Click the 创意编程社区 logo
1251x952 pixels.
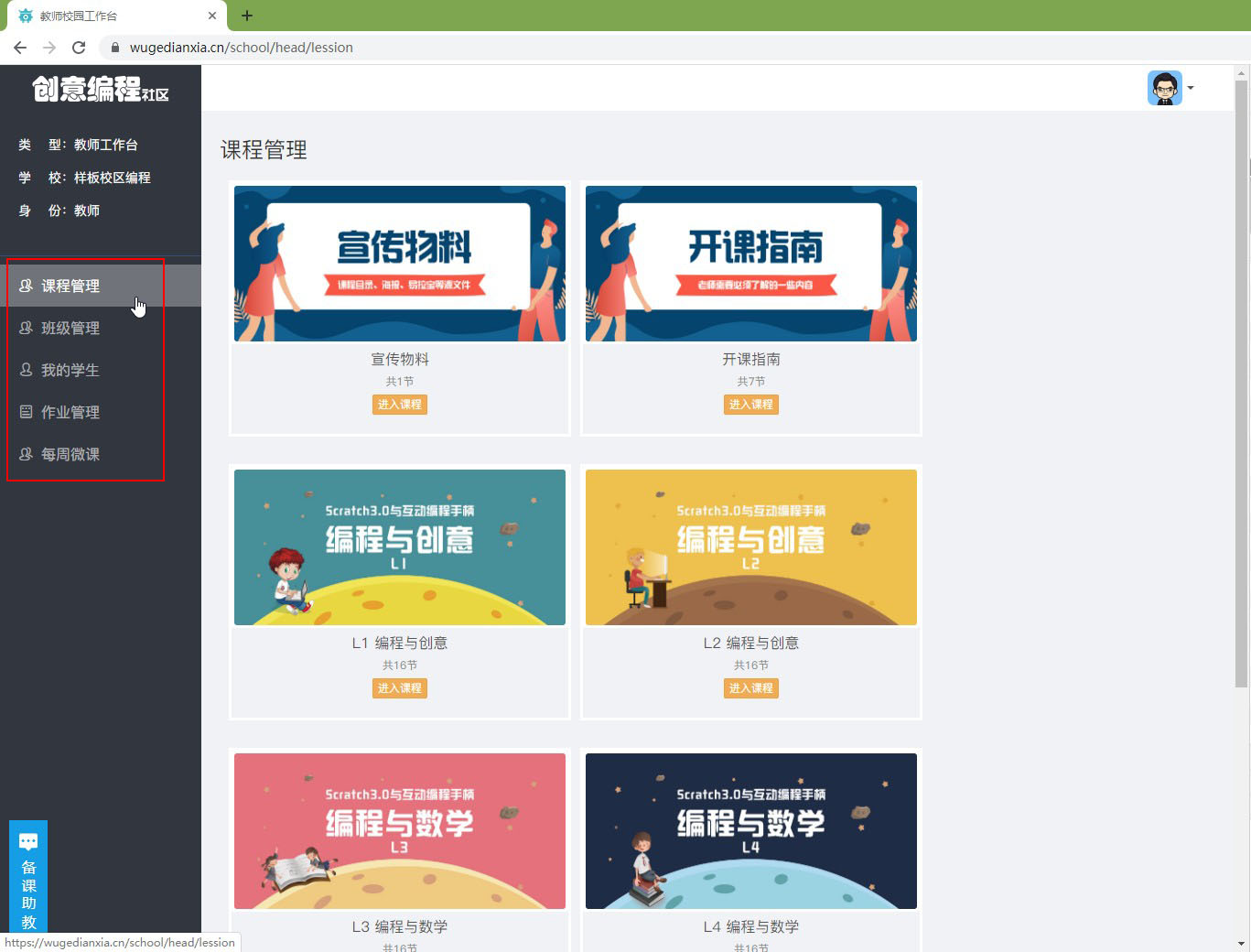pyautogui.click(x=101, y=89)
